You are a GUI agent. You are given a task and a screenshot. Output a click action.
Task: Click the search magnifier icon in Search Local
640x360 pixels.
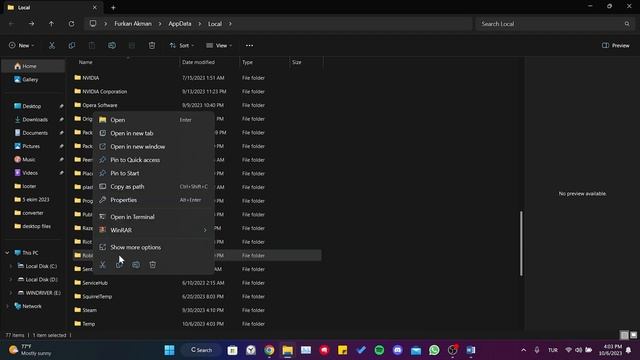627,24
